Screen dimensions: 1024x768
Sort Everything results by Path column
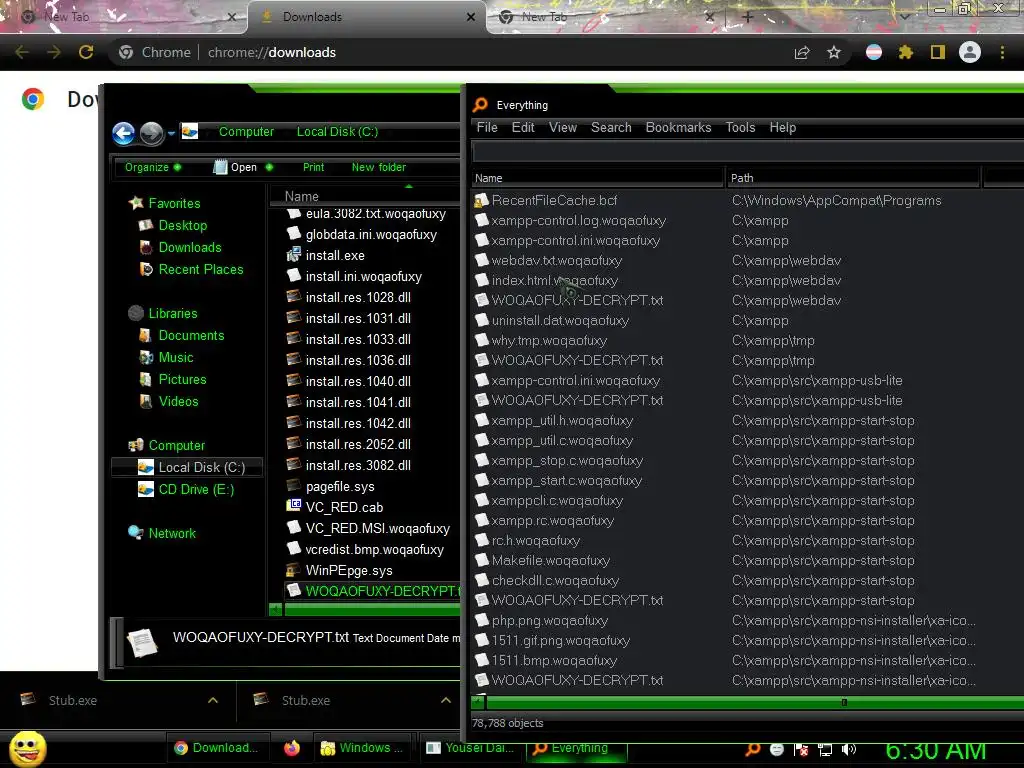click(x=853, y=178)
